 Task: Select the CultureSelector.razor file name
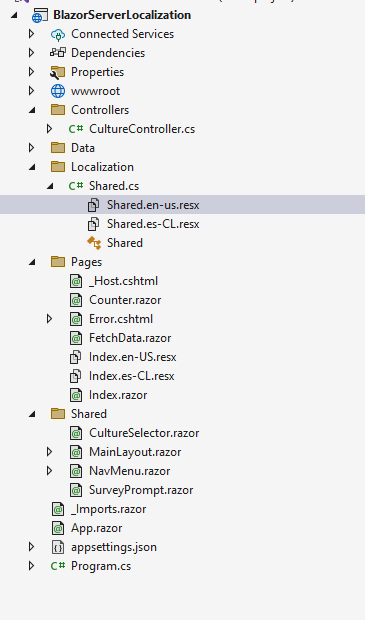point(144,433)
